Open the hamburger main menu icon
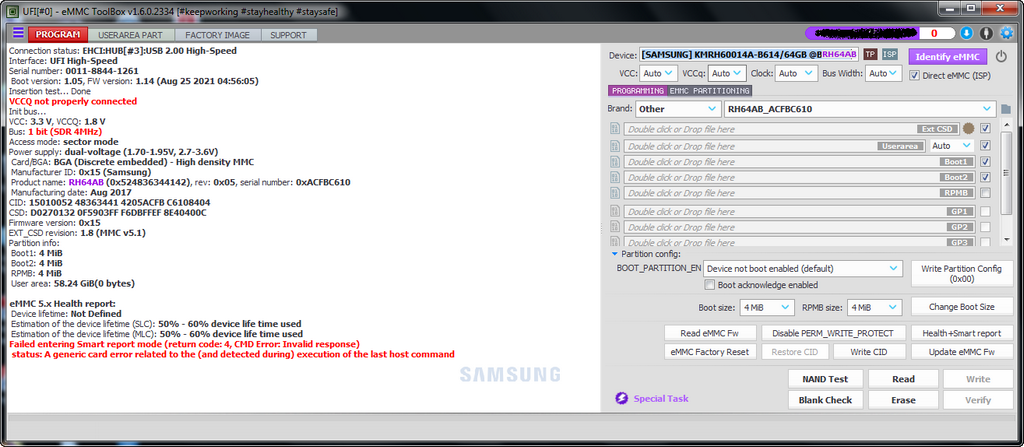1024x447 pixels. pyautogui.click(x=18, y=33)
